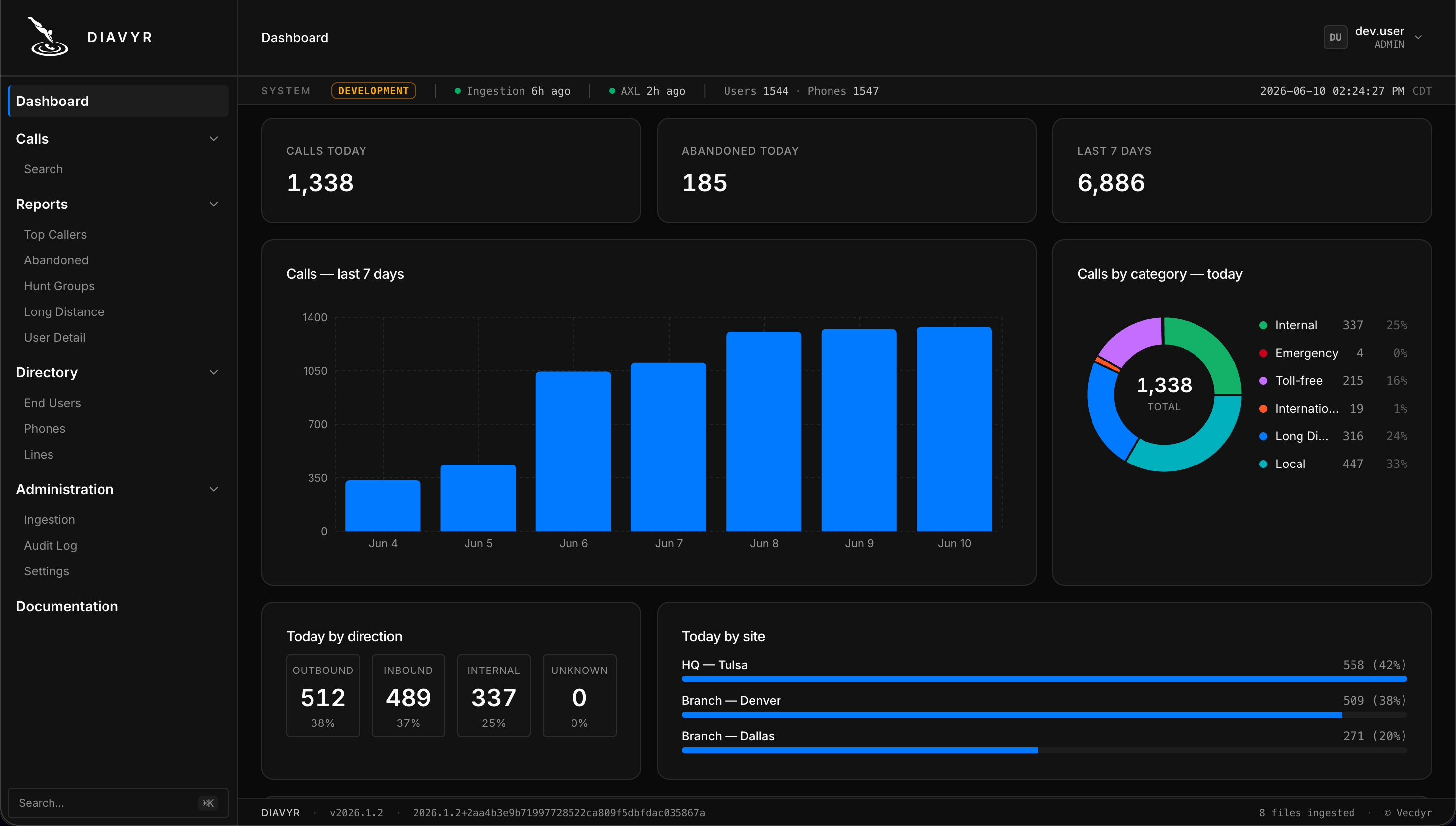Click the sidebar Search... input field
1456x826 pixels.
pyautogui.click(x=118, y=803)
